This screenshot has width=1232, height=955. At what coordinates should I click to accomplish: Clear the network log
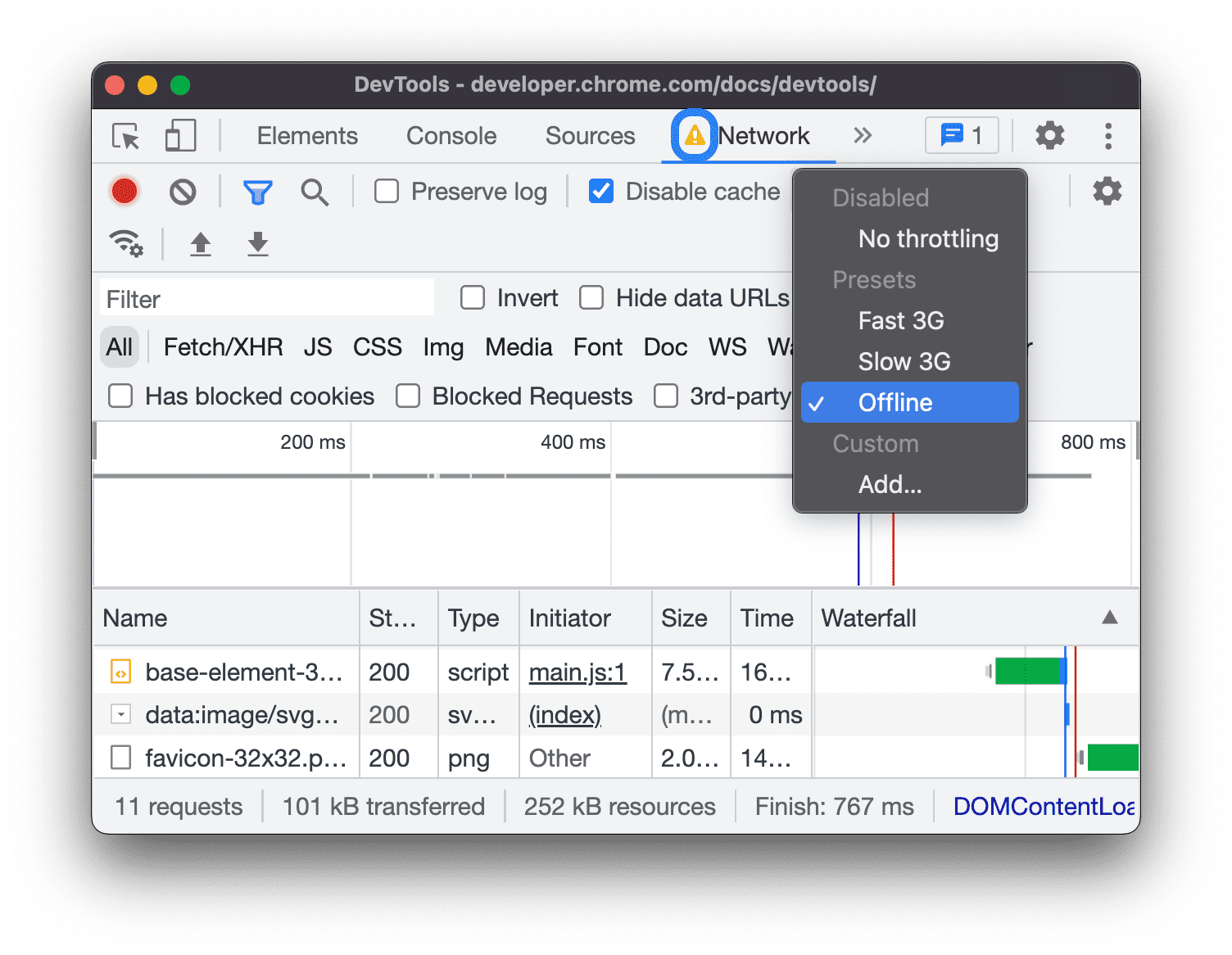(183, 191)
